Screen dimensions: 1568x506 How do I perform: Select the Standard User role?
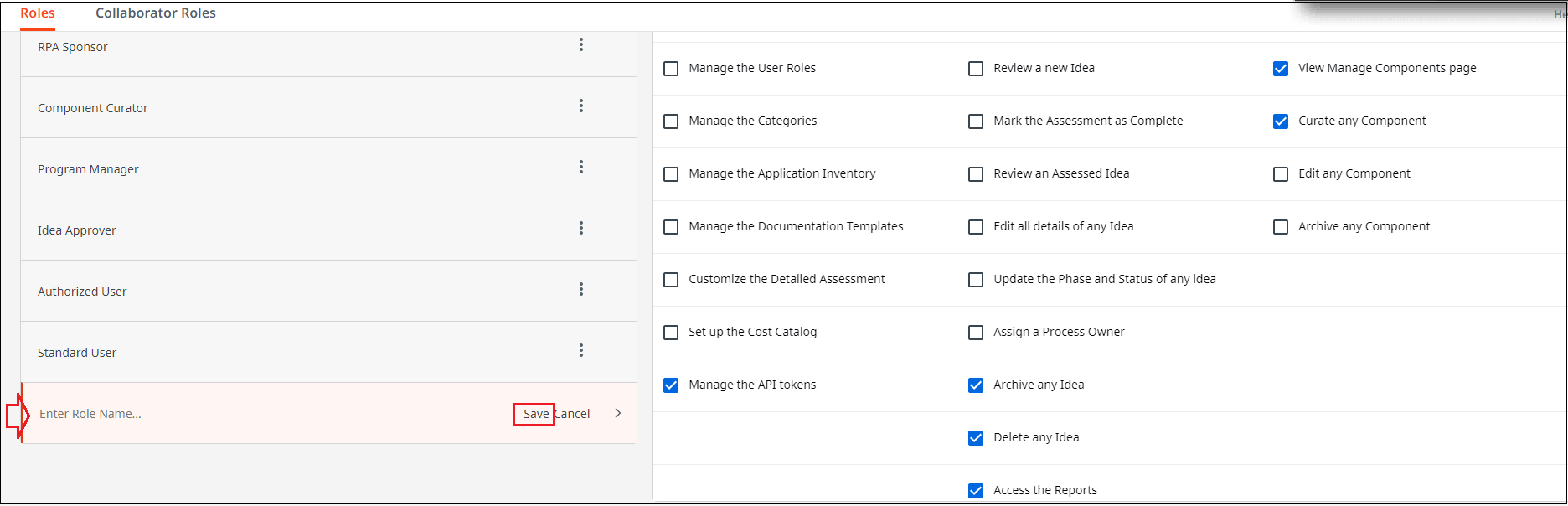click(x=328, y=352)
